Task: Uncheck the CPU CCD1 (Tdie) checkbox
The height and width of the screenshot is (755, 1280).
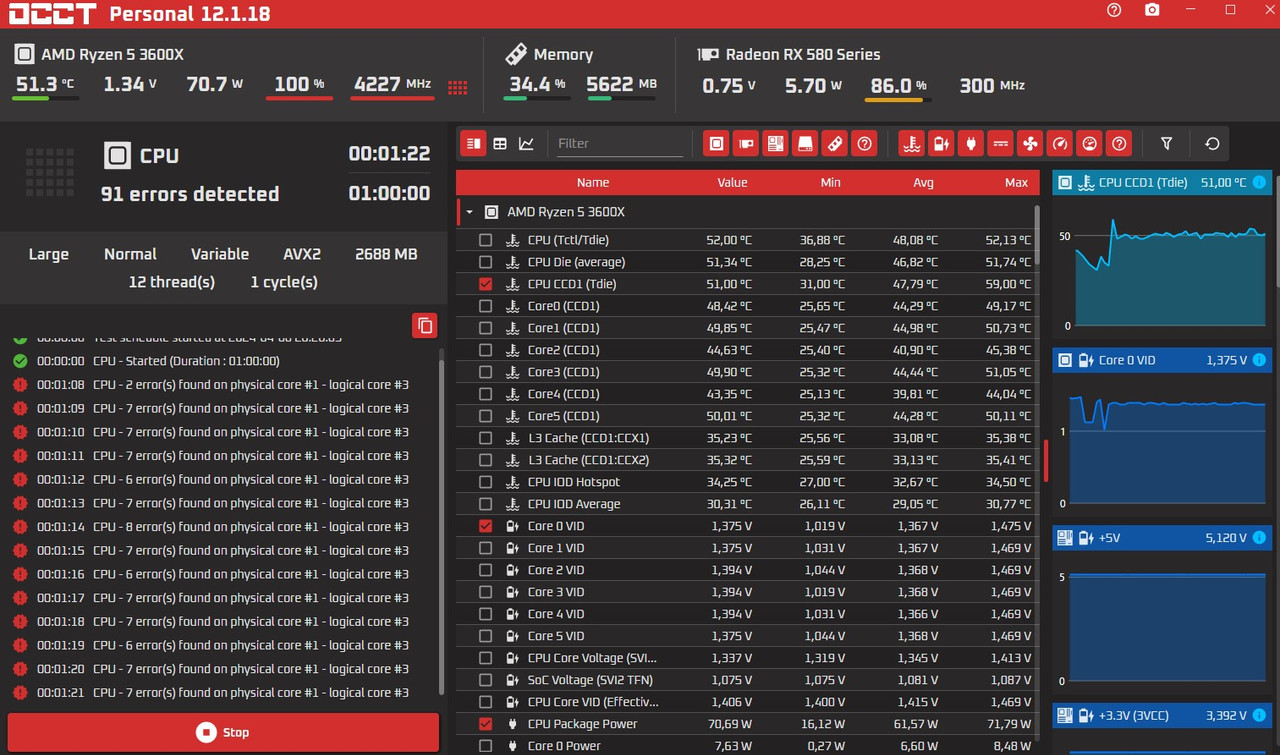Action: point(486,284)
